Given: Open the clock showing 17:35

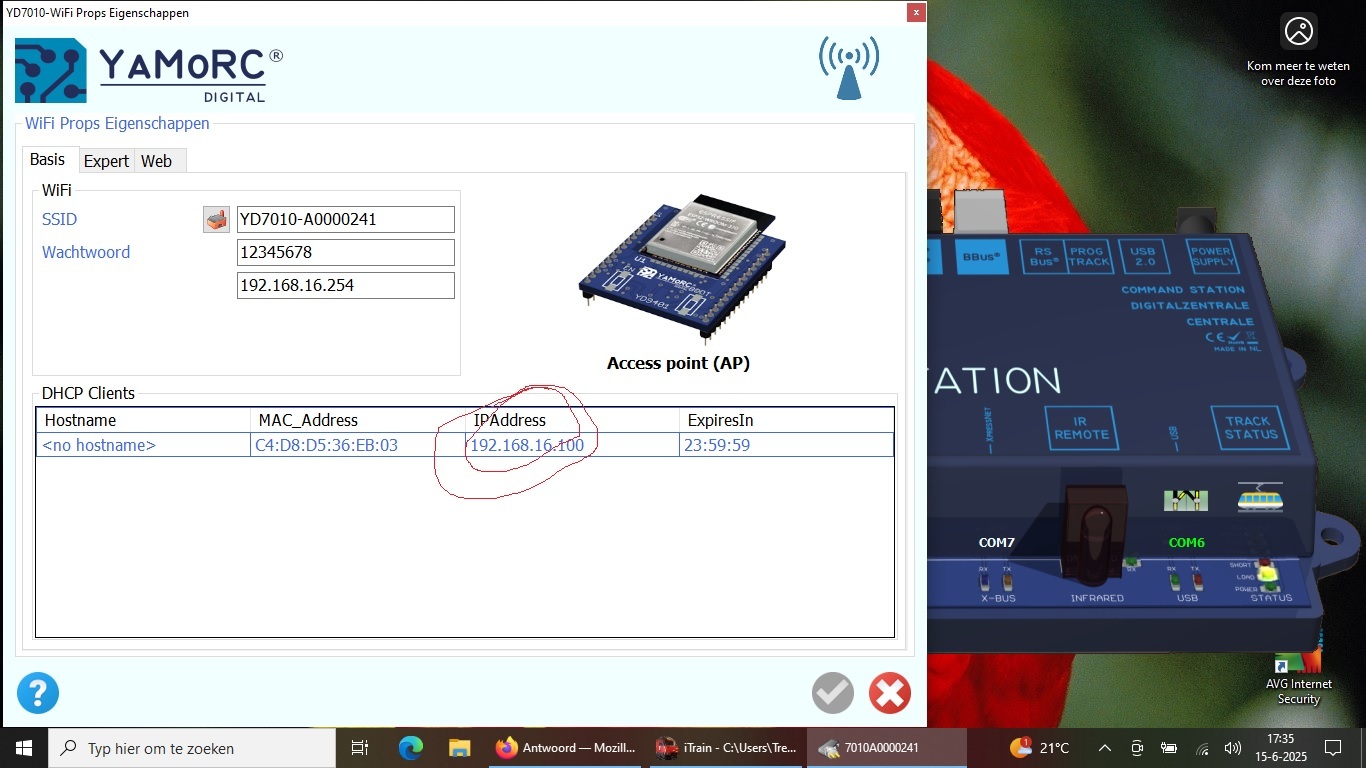Looking at the screenshot, I should tap(1279, 748).
